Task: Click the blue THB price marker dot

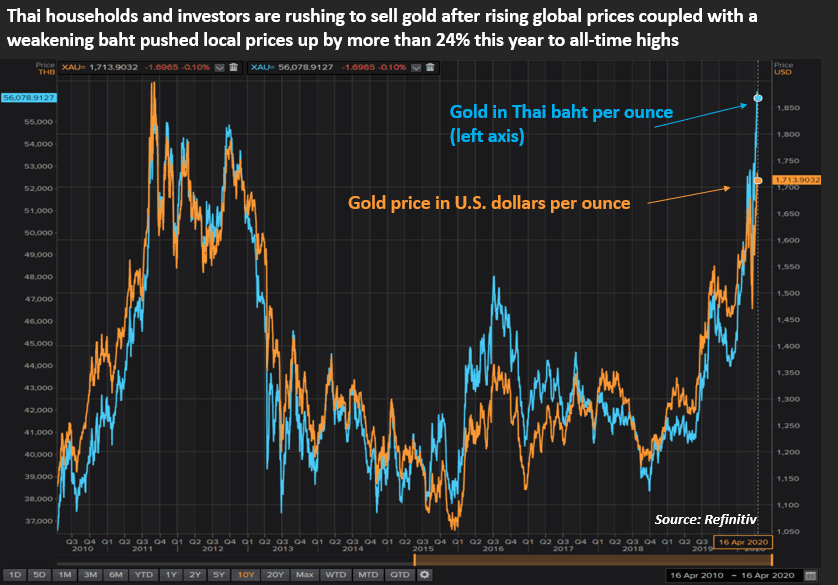Action: coord(758,98)
